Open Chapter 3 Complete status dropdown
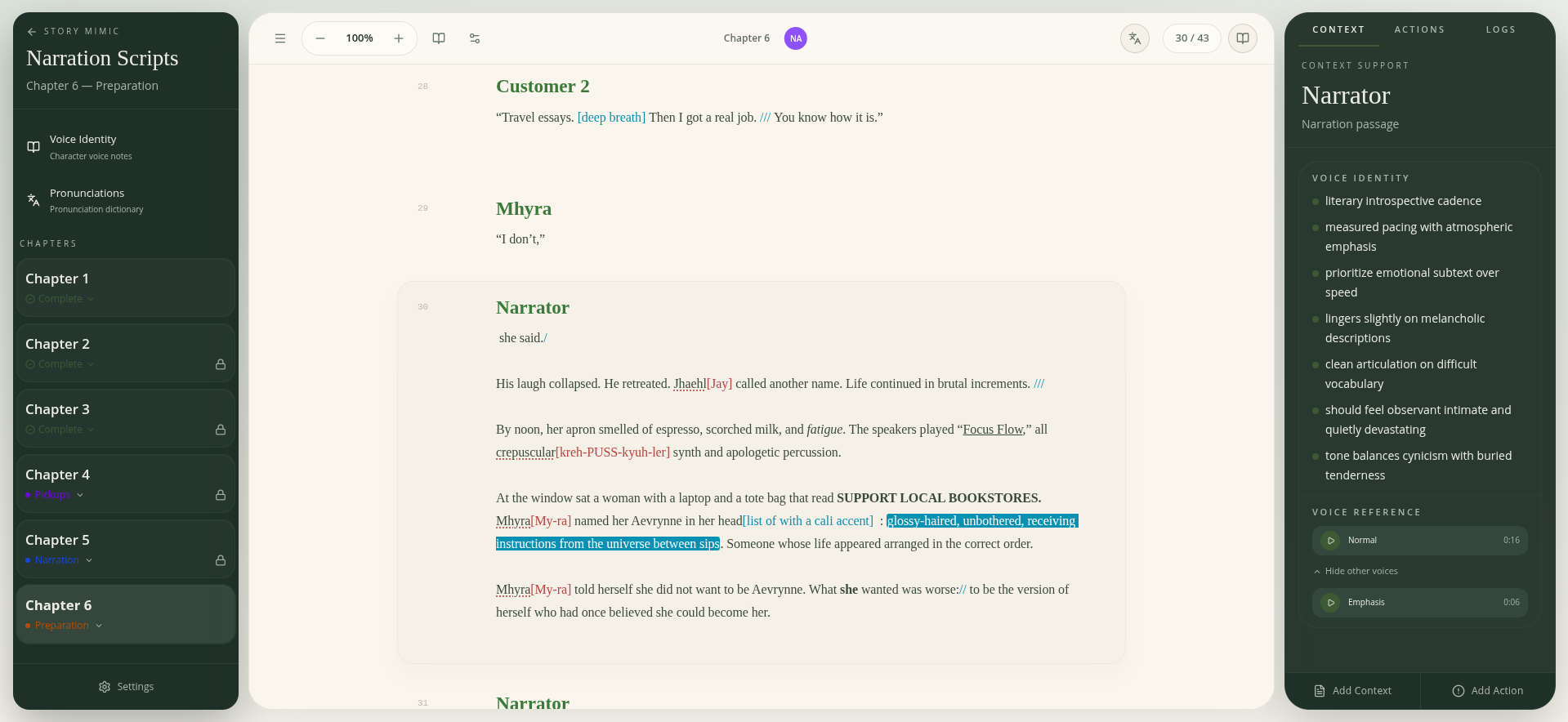This screenshot has height=722, width=1568. pyautogui.click(x=60, y=430)
